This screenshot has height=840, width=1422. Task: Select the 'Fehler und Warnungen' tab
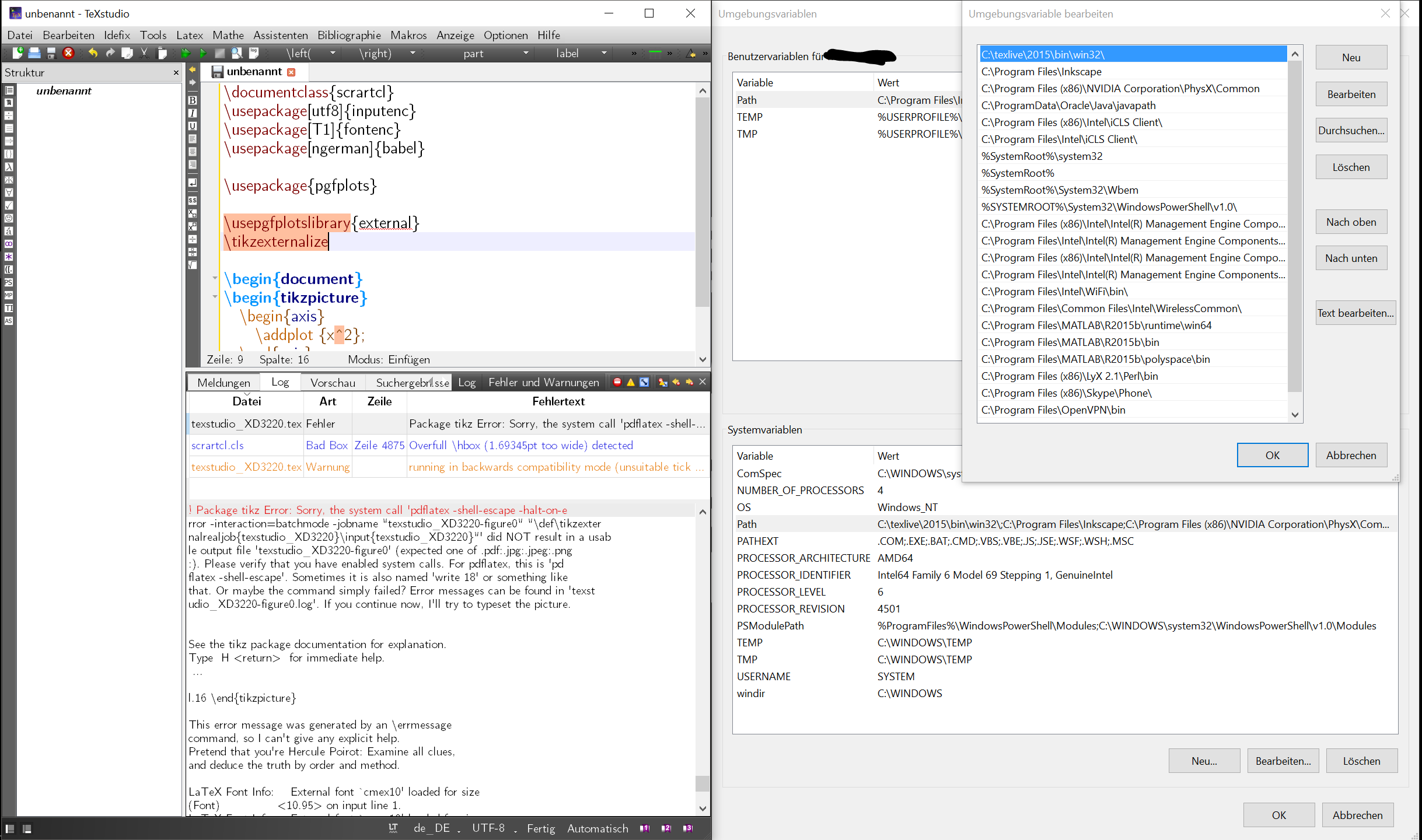click(543, 382)
